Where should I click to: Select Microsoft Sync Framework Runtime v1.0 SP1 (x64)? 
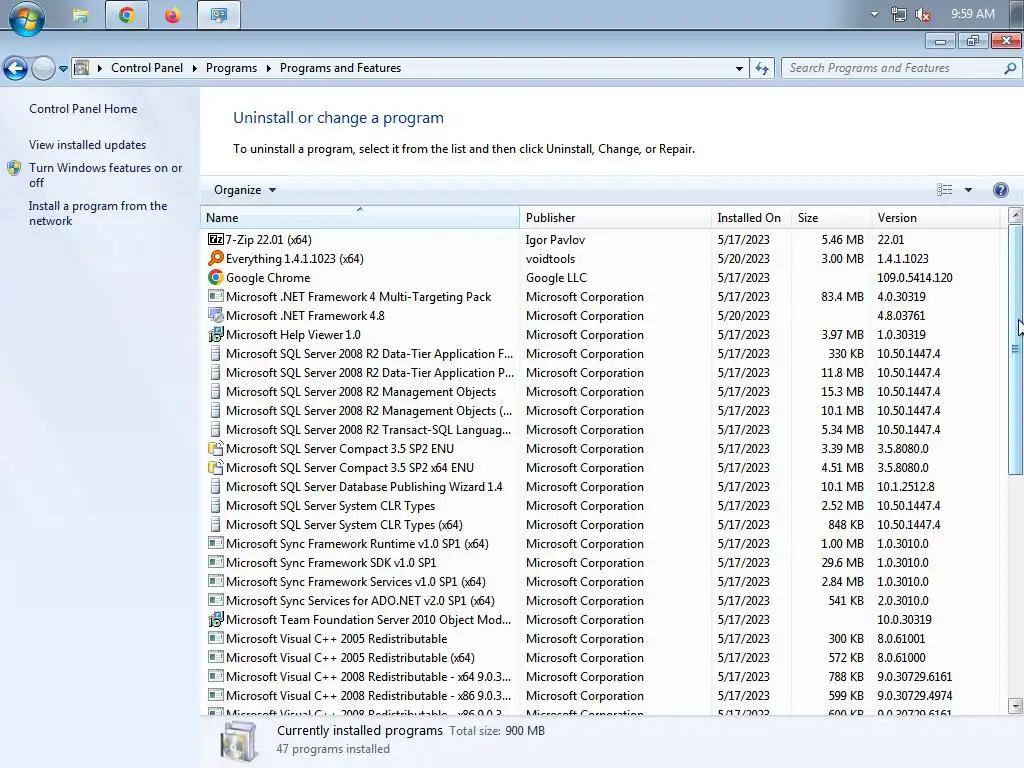pyautogui.click(x=600, y=543)
